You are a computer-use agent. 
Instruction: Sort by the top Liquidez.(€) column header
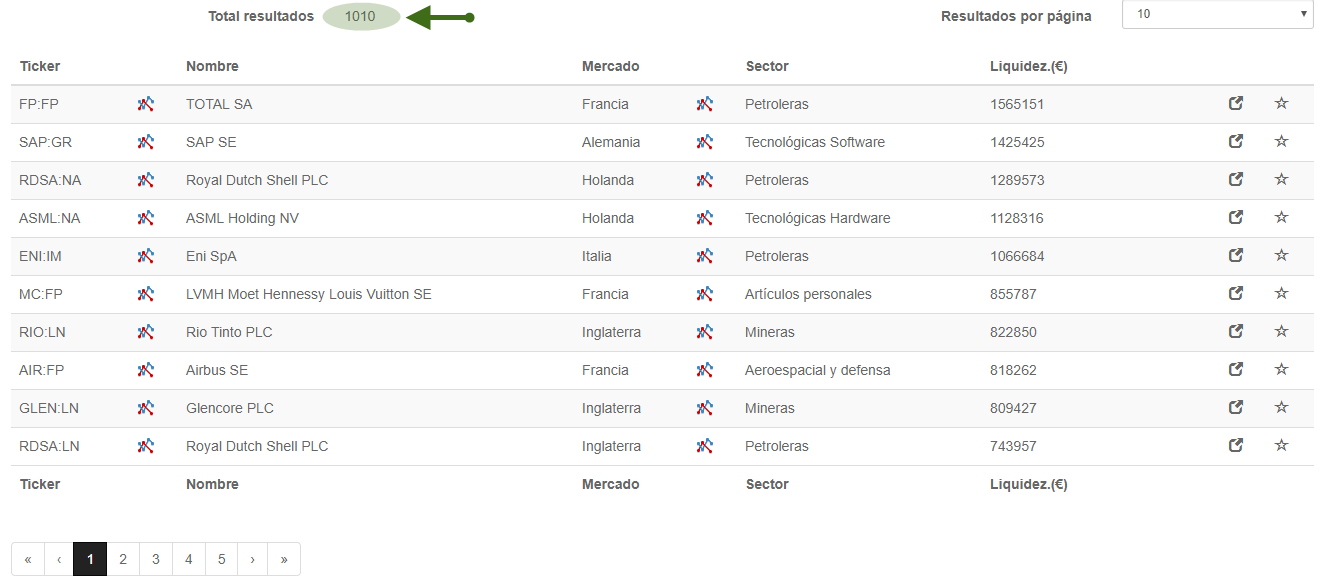click(x=1029, y=66)
